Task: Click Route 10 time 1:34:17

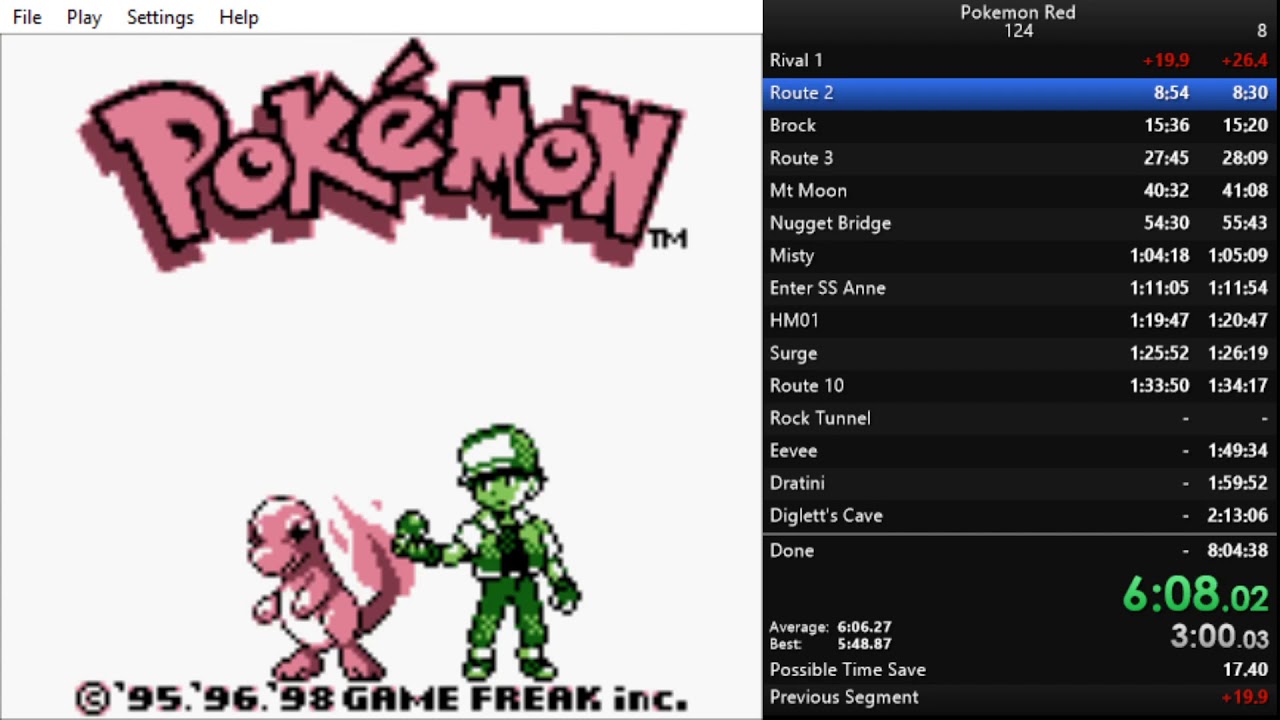Action: click(x=1238, y=385)
